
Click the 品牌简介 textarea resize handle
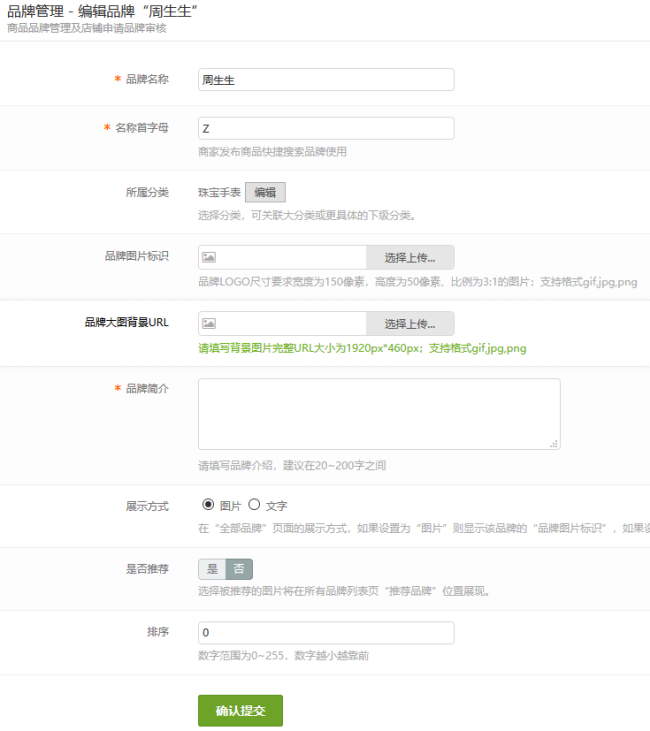[x=553, y=444]
